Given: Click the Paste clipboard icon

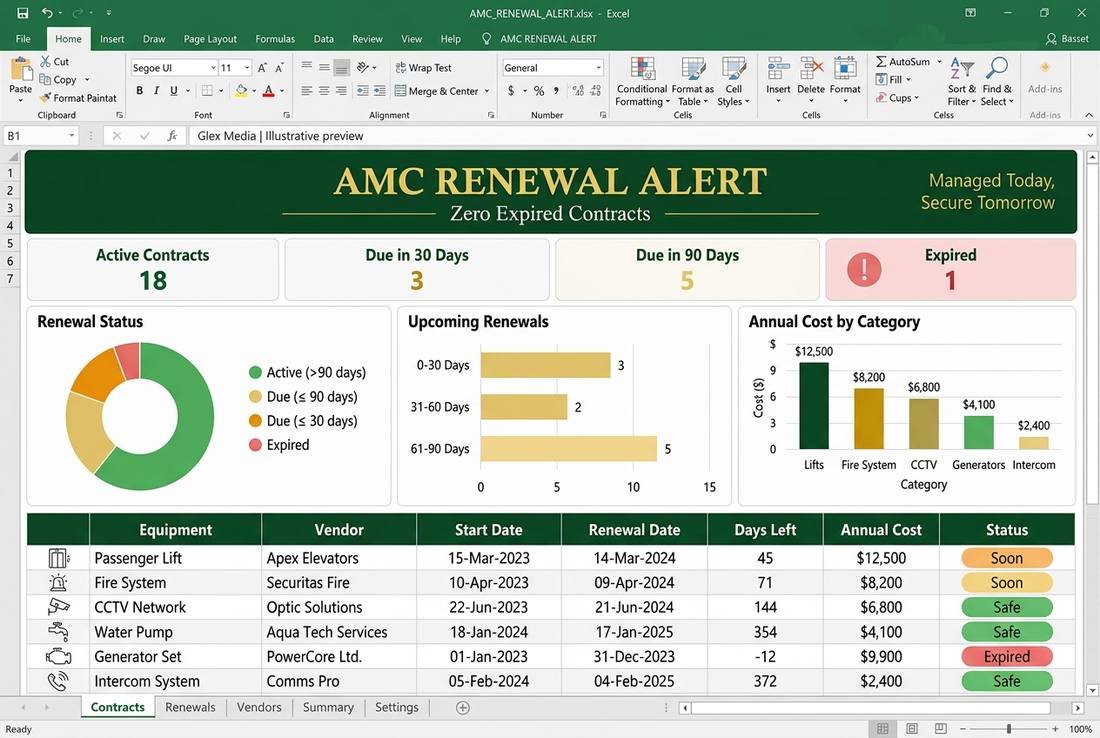Looking at the screenshot, I should point(20,70).
